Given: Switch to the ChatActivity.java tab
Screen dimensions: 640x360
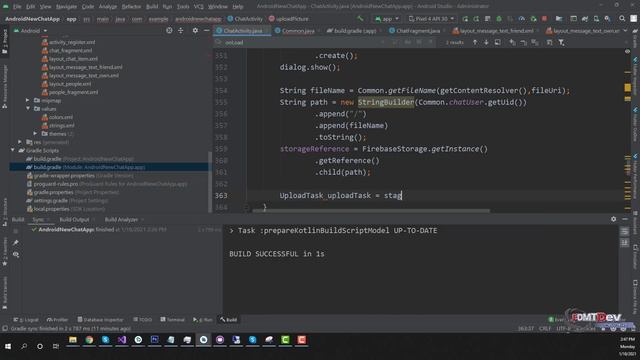Looking at the screenshot, I should [242, 31].
